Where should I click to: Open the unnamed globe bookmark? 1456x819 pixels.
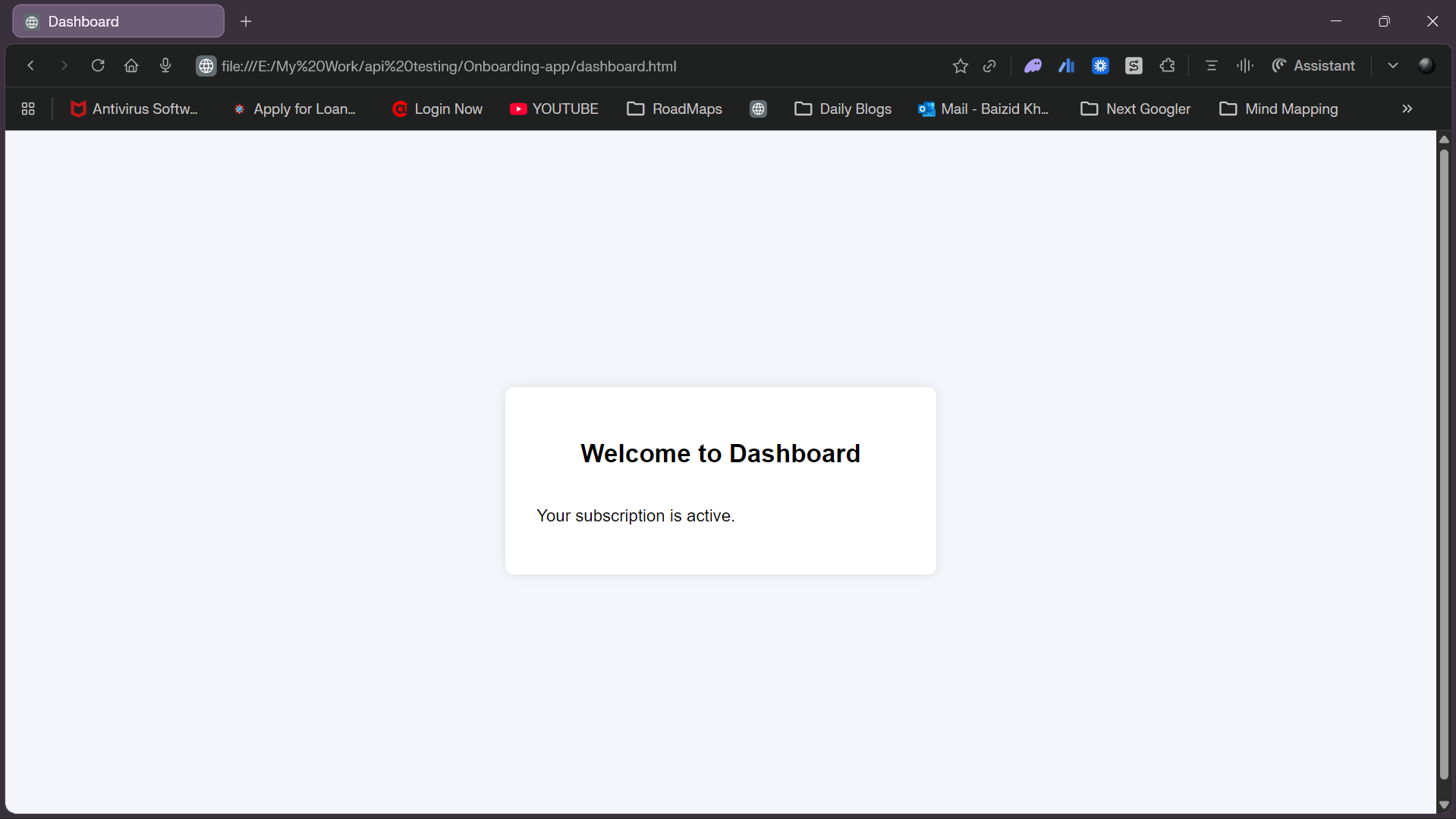click(x=758, y=109)
